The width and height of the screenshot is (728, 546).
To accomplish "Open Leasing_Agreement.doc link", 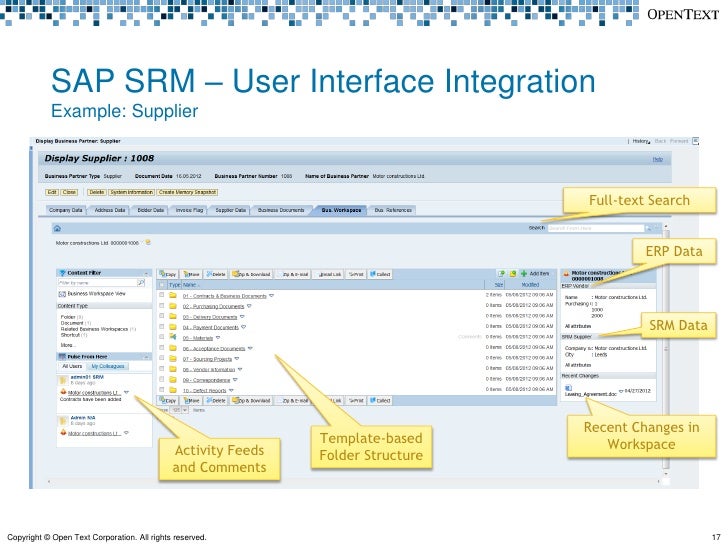I will 591,394.
